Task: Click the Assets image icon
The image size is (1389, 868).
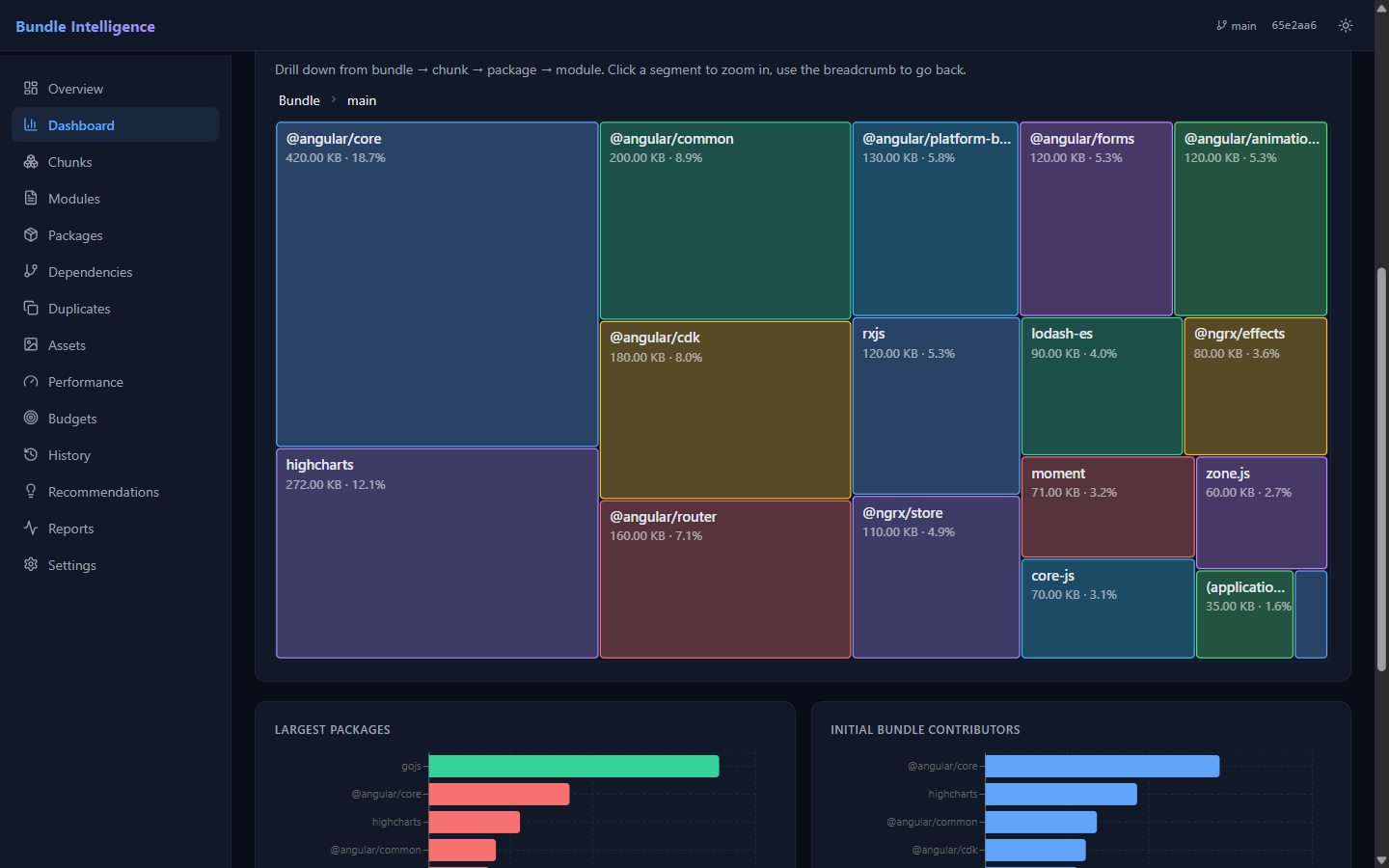Action: coord(31,344)
